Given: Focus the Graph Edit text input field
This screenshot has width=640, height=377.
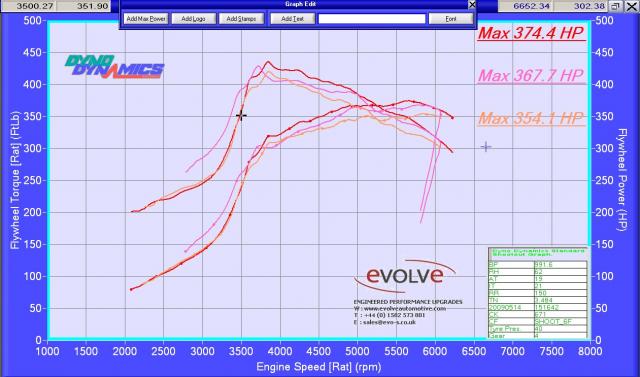Looking at the screenshot, I should coord(372,19).
